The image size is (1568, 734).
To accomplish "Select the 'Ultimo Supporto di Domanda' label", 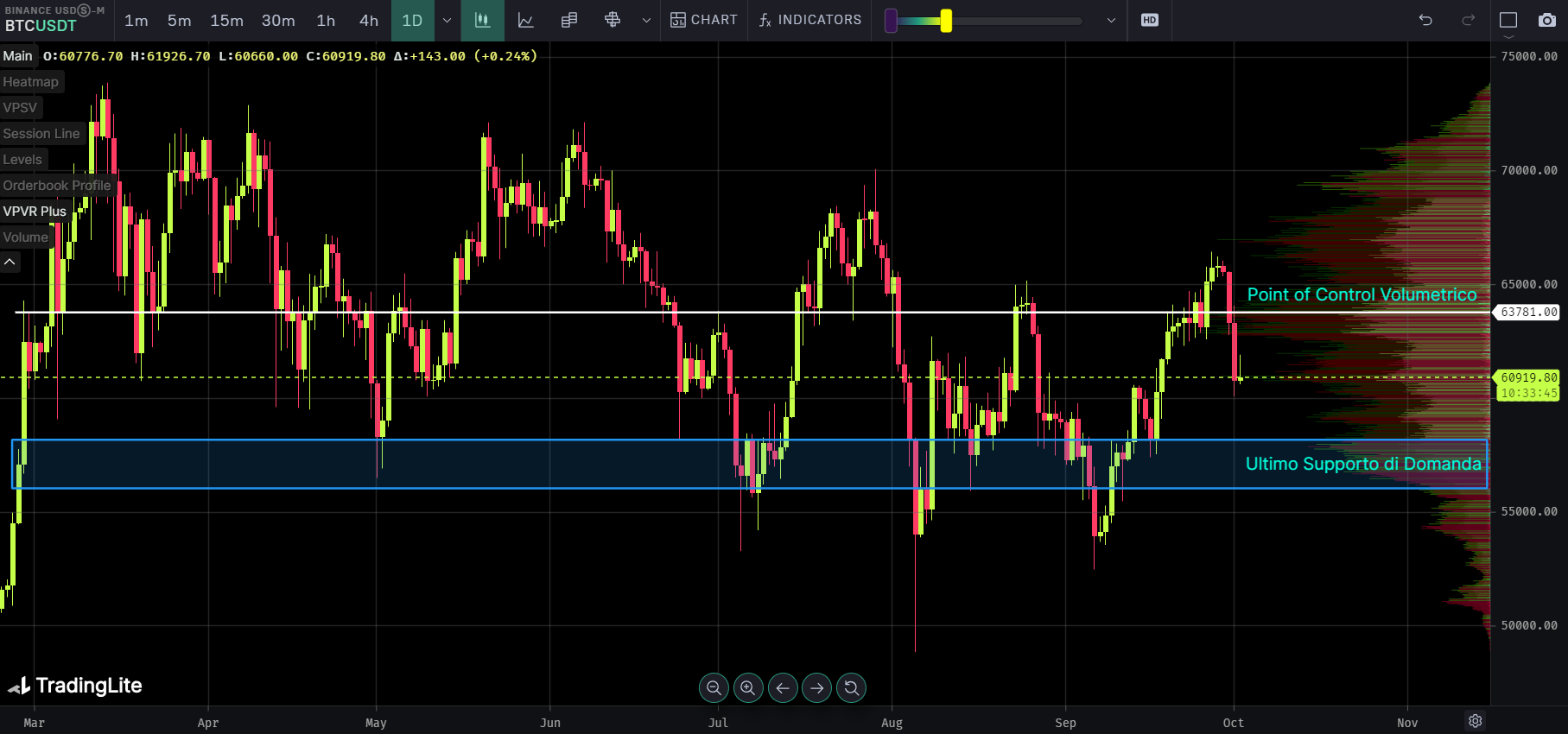I will click(x=1363, y=464).
